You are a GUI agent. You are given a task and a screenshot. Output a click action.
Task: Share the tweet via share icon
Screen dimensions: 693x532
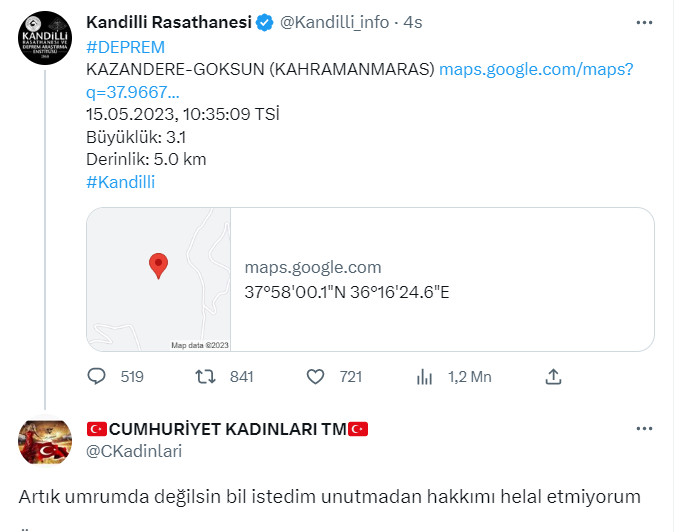553,377
